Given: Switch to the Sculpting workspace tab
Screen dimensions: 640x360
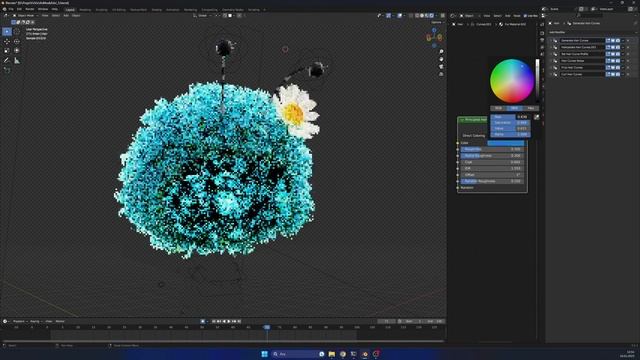Looking at the screenshot, I should [101, 9].
